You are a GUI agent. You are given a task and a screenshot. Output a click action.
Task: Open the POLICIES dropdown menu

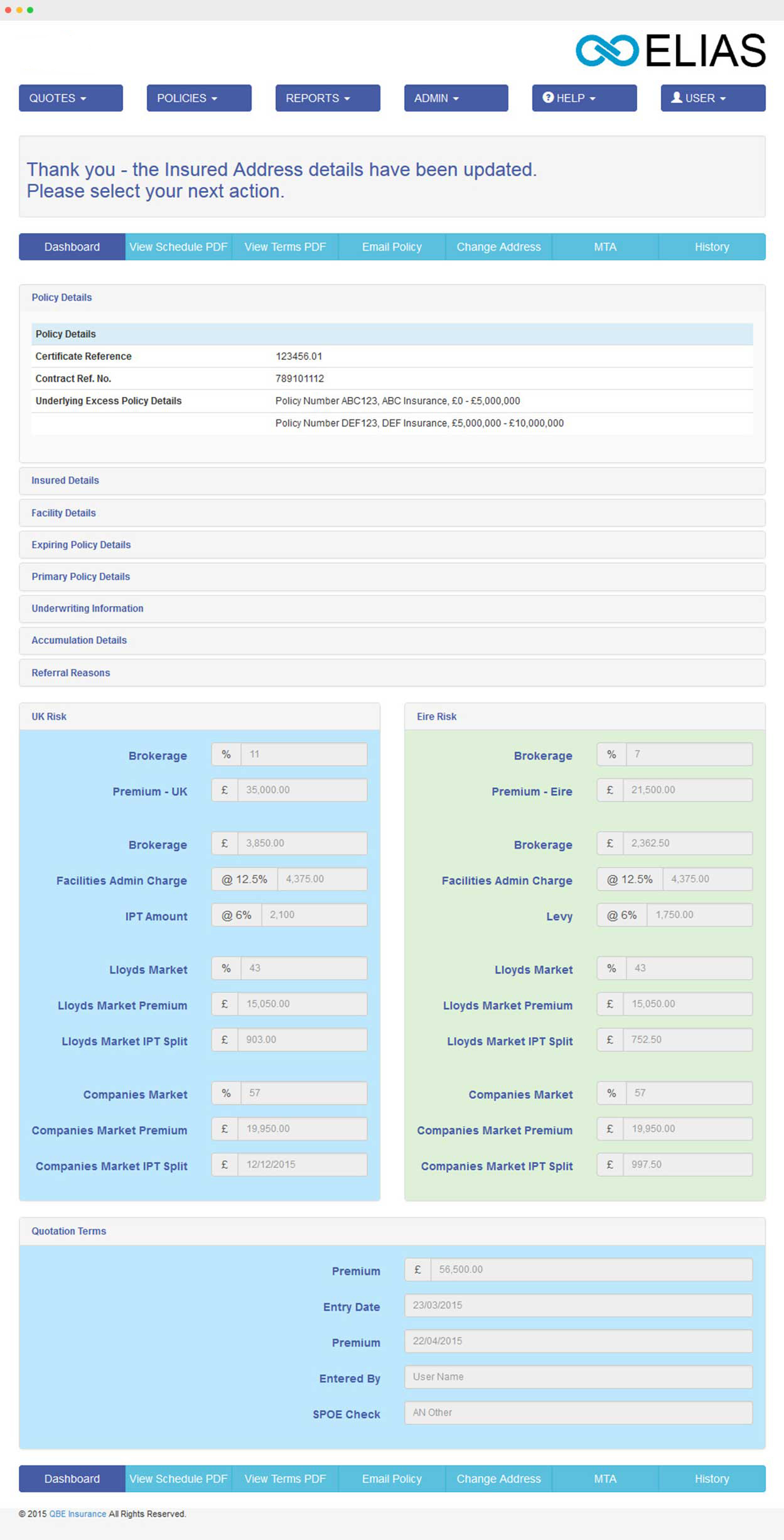click(198, 98)
